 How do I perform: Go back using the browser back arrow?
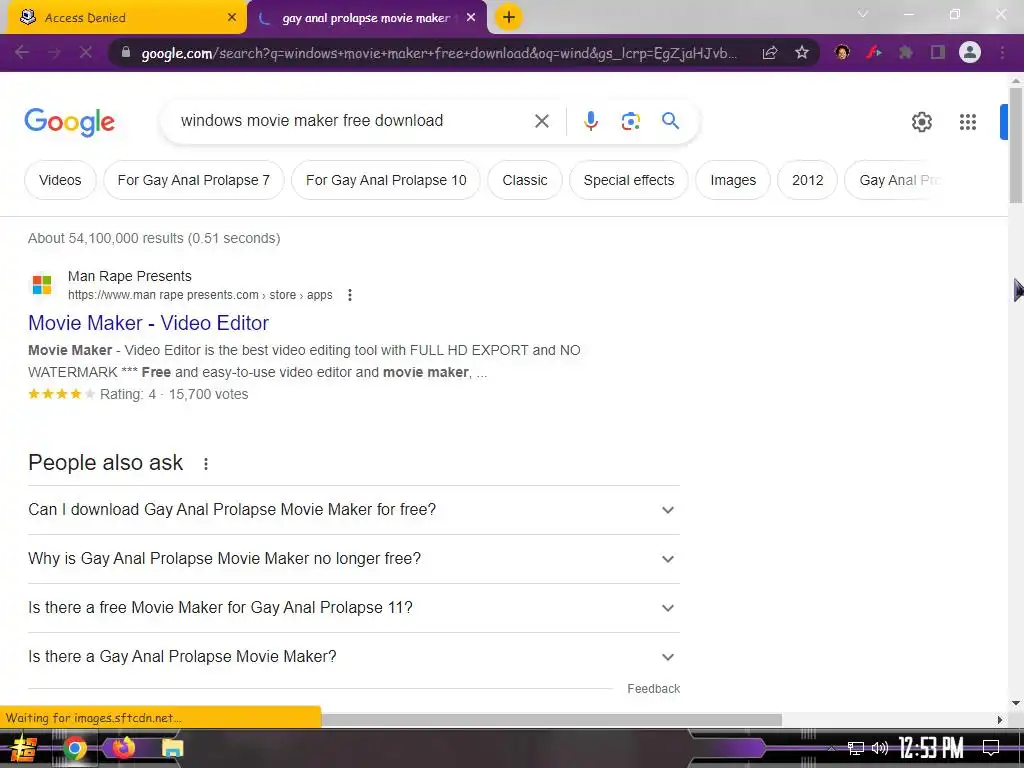[22, 52]
